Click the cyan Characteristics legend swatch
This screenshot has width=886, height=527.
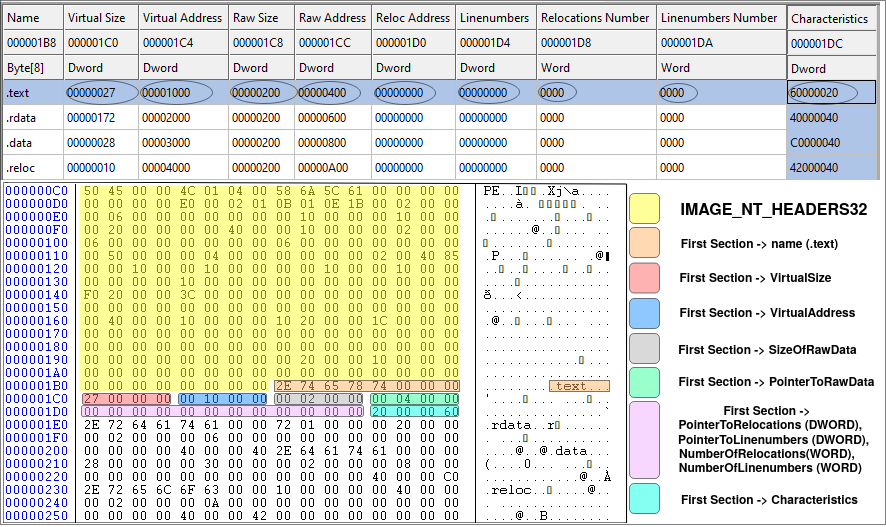coord(644,499)
